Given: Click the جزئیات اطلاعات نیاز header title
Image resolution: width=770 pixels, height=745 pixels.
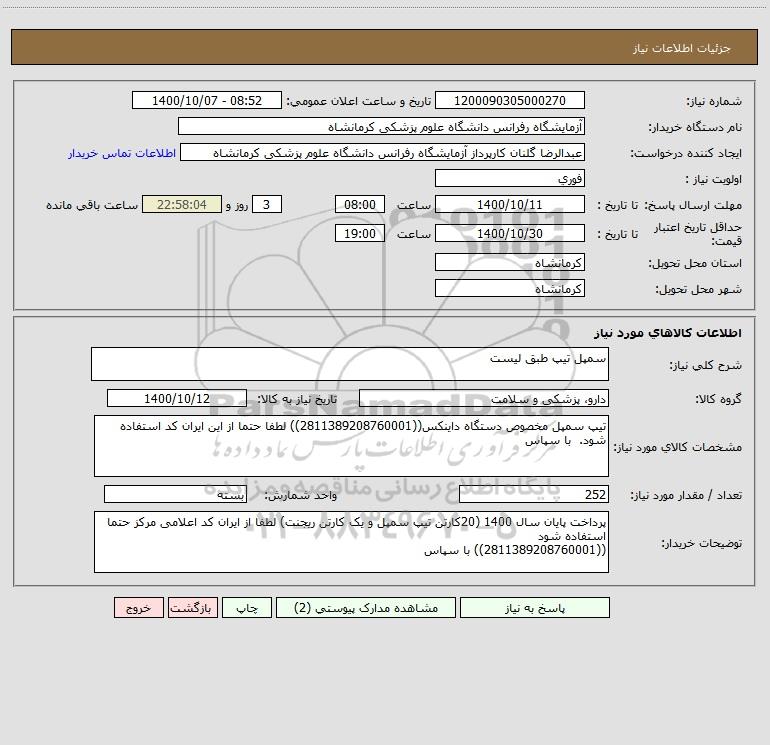Looking at the screenshot, I should click(x=682, y=48).
